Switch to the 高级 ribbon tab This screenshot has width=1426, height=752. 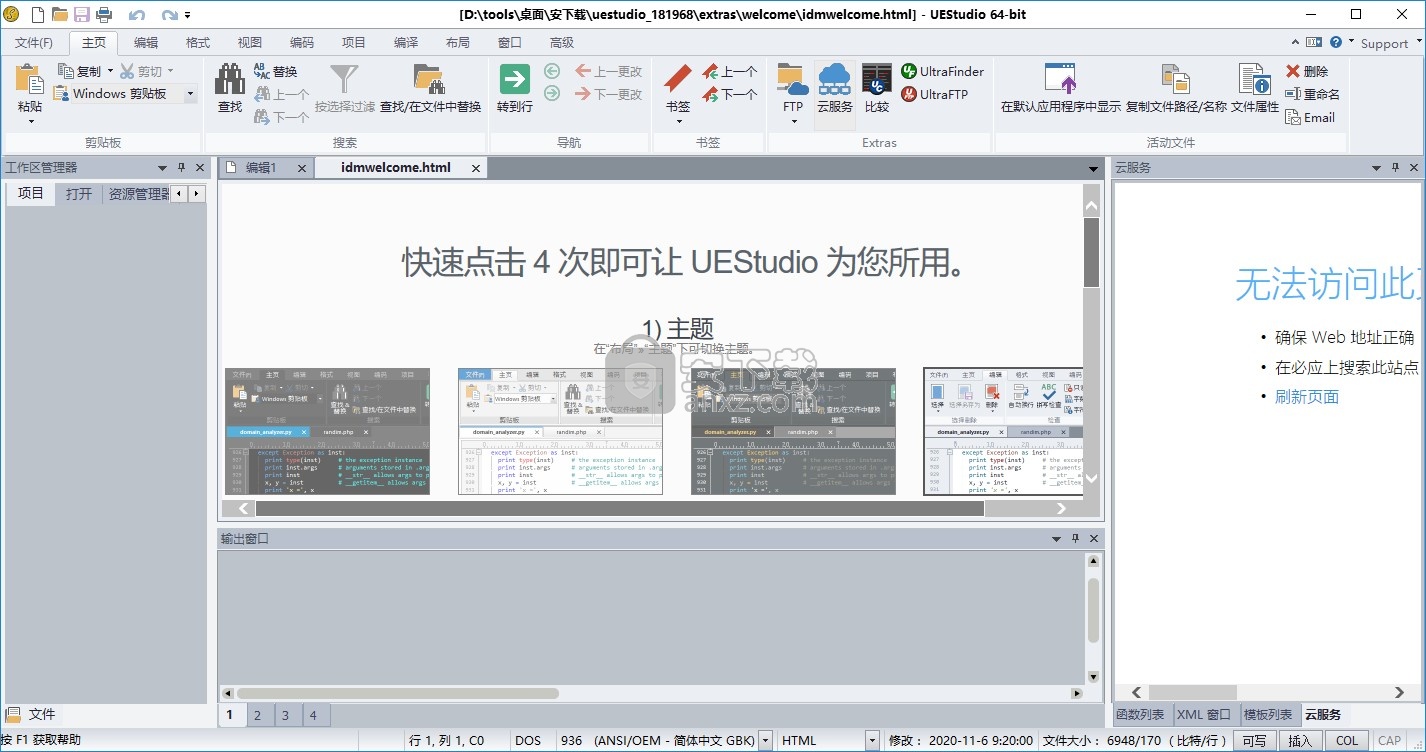click(x=562, y=43)
